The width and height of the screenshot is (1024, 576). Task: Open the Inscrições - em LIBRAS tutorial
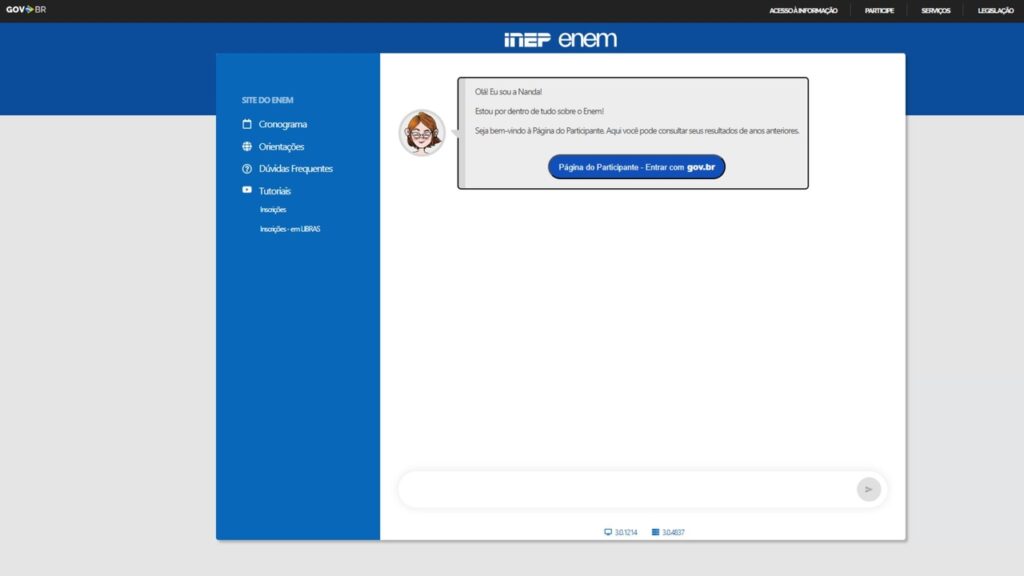[x=290, y=229]
